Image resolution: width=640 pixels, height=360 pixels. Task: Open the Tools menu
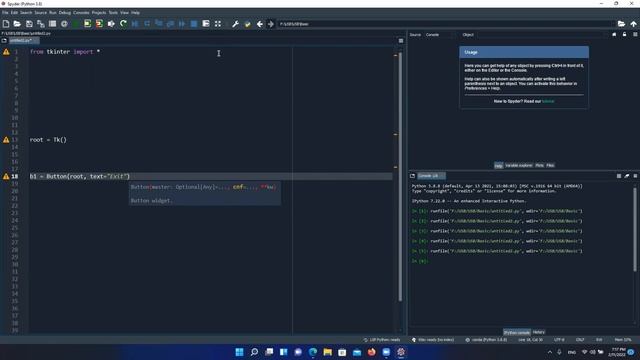(x=113, y=13)
